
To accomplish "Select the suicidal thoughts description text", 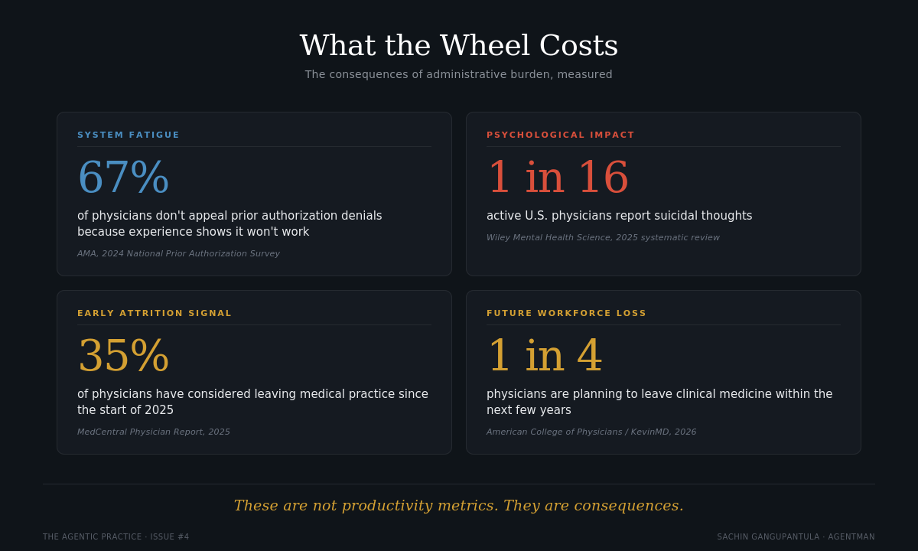I will (x=619, y=216).
